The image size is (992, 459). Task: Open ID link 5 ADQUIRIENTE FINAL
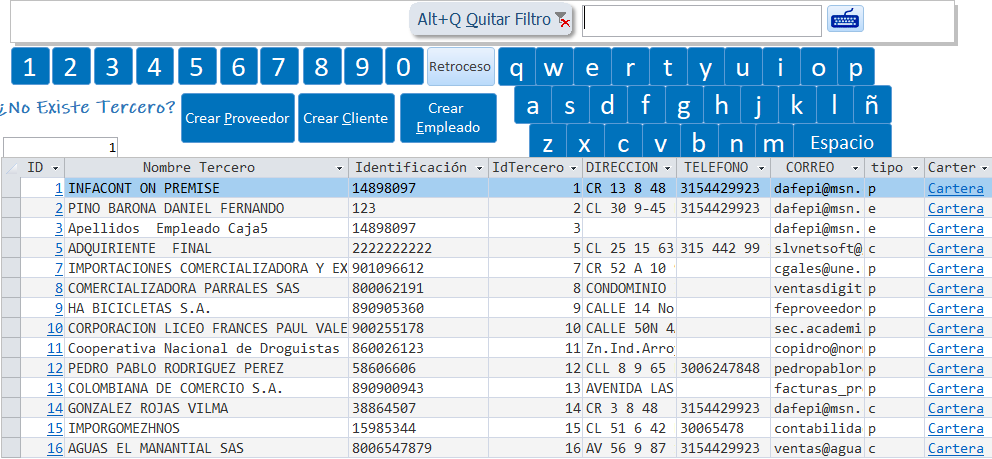point(59,248)
